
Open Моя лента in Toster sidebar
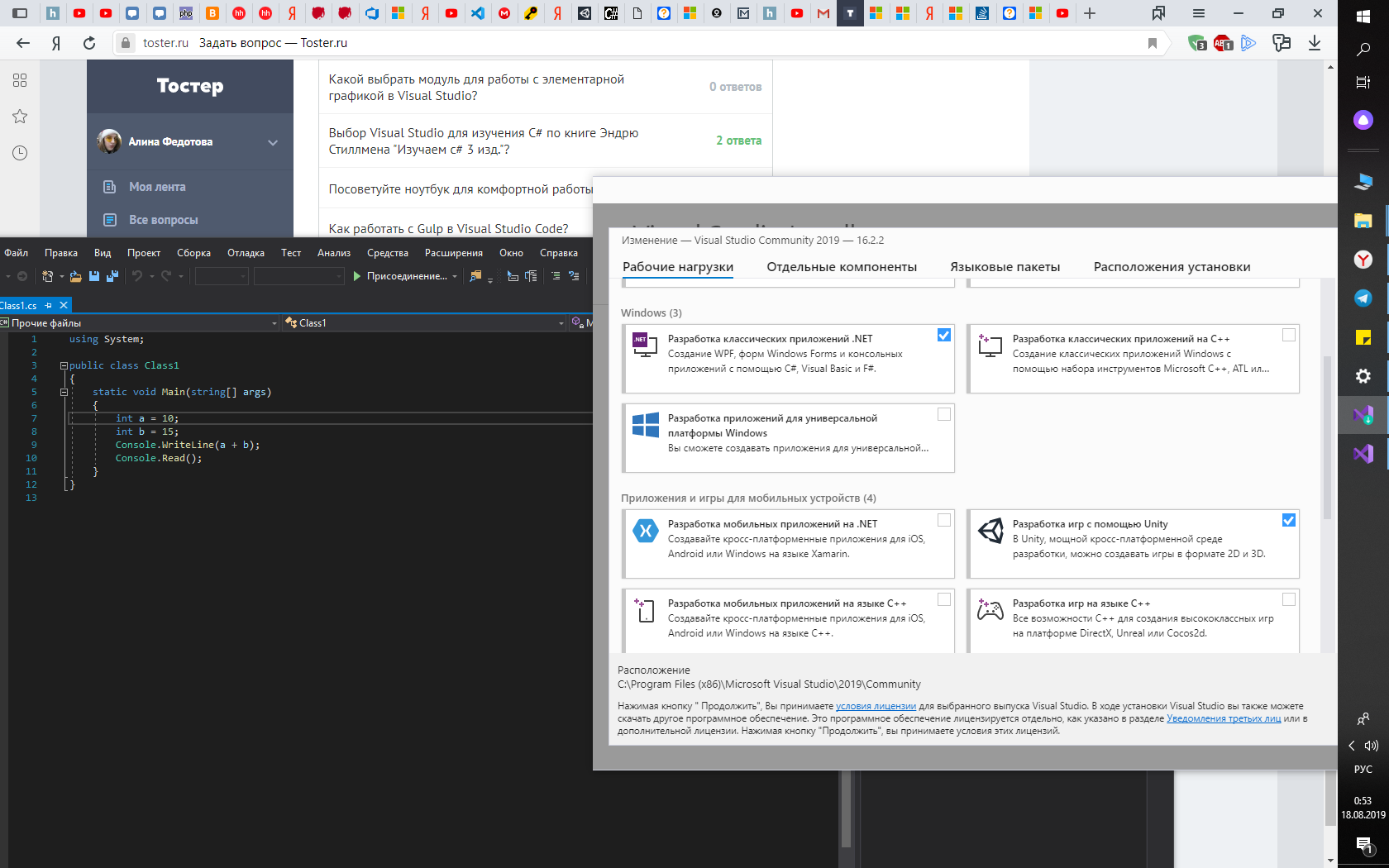point(157,187)
